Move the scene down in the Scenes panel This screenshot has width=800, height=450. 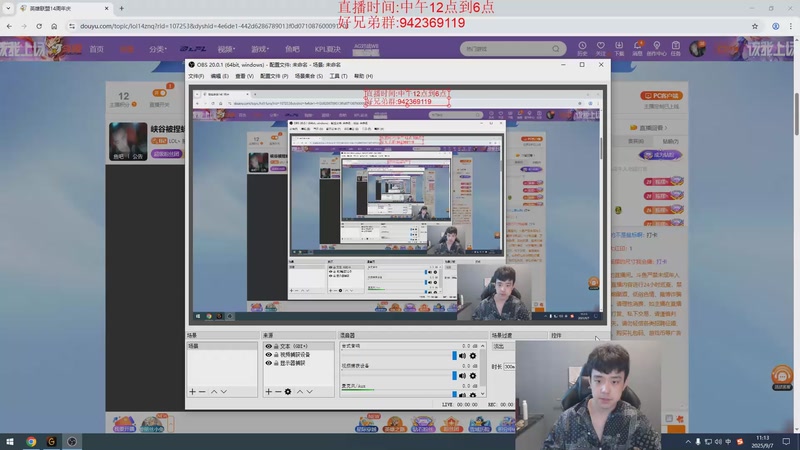pyautogui.click(x=223, y=392)
